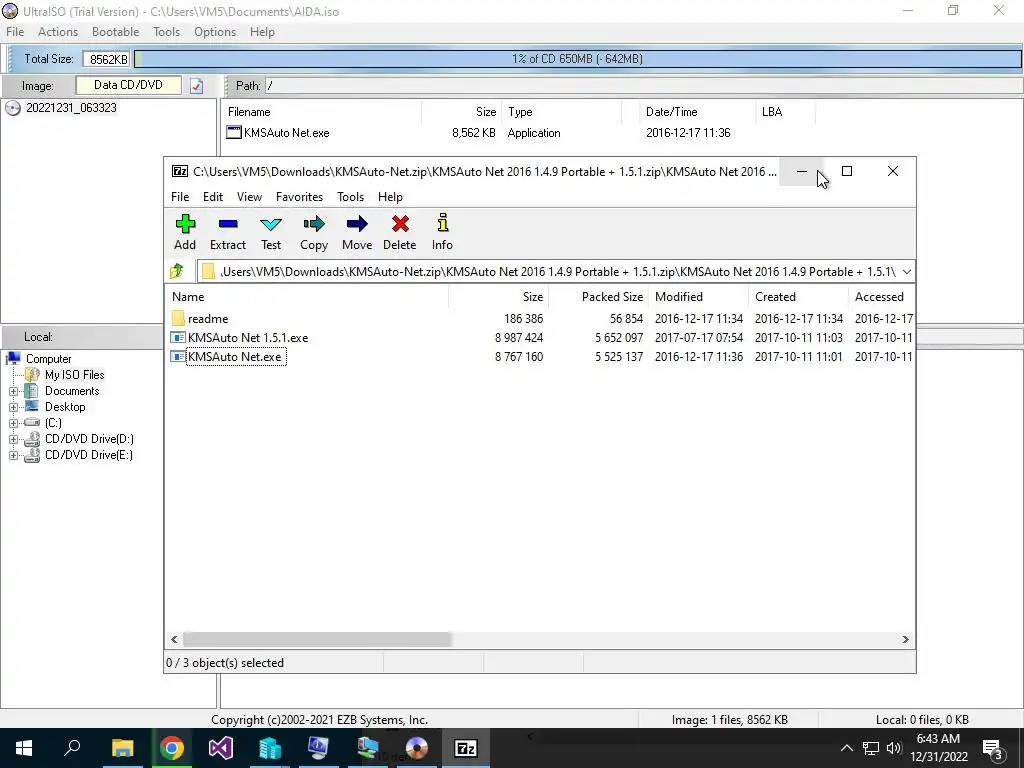Screen dimensions: 1024x768
Task: Click KMSAuto Net.exe icon in UltraISO file list
Action: point(234,133)
